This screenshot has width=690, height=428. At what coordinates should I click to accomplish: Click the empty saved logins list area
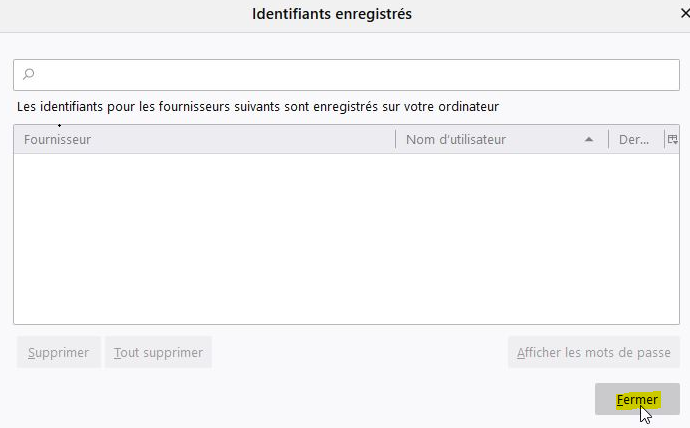coord(346,239)
